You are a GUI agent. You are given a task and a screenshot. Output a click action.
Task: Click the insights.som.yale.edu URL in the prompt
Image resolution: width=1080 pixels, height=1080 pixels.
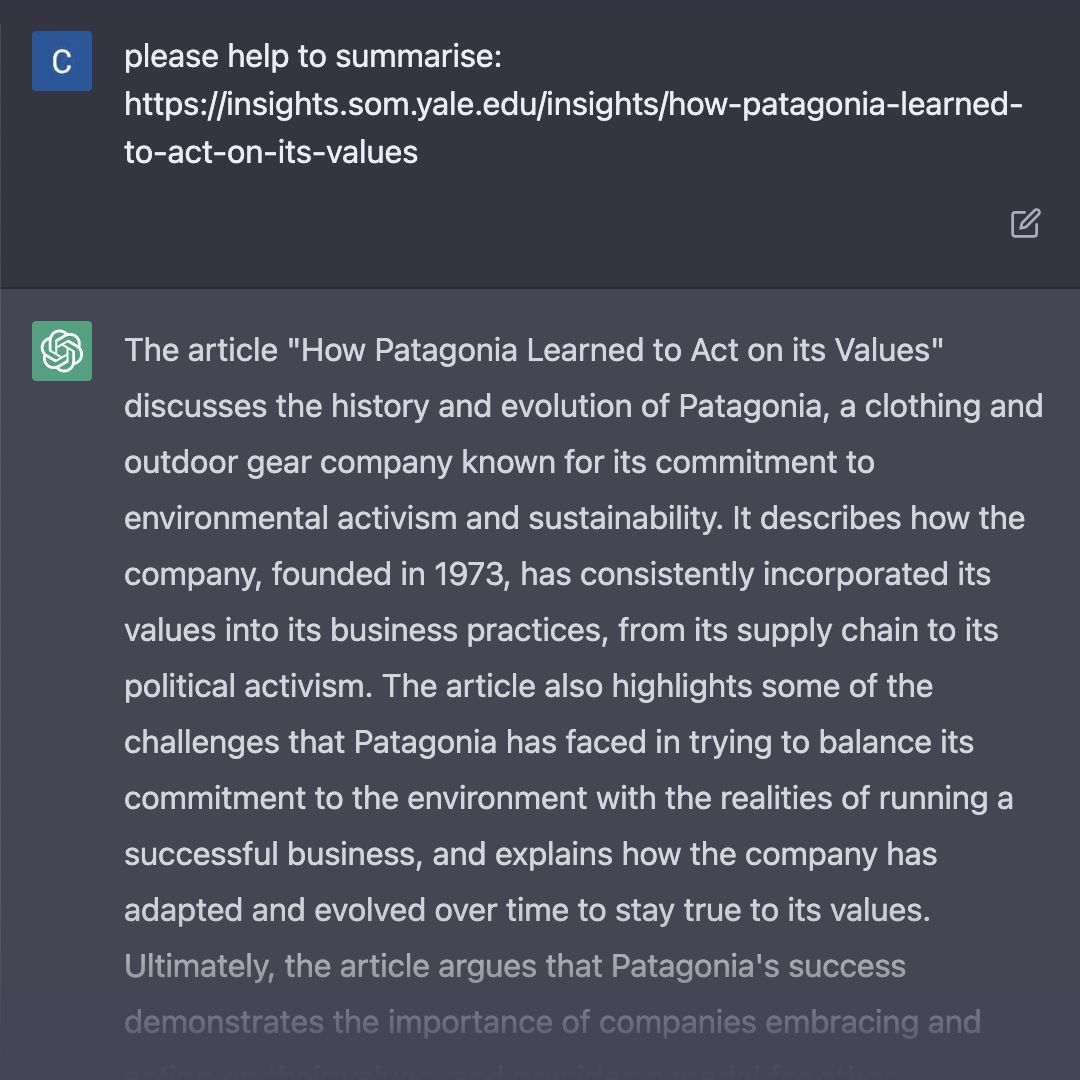(x=573, y=105)
